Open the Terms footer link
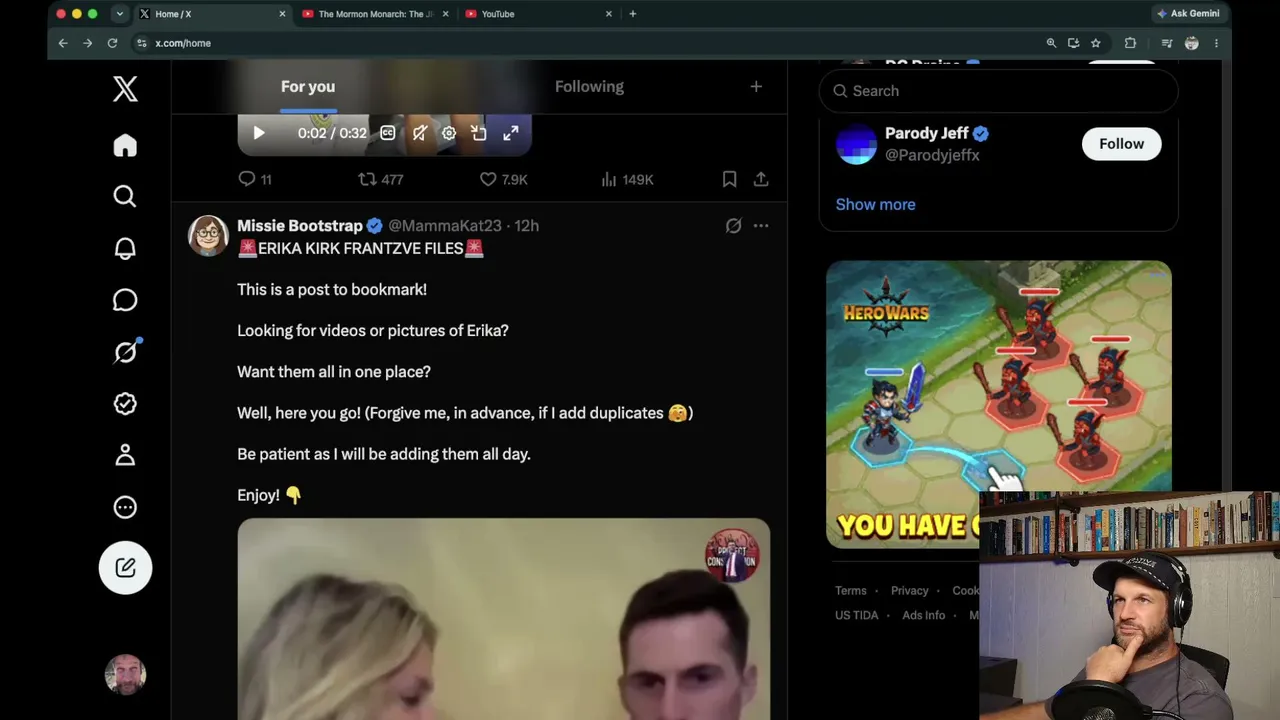Image resolution: width=1280 pixels, height=720 pixels. pos(851,591)
